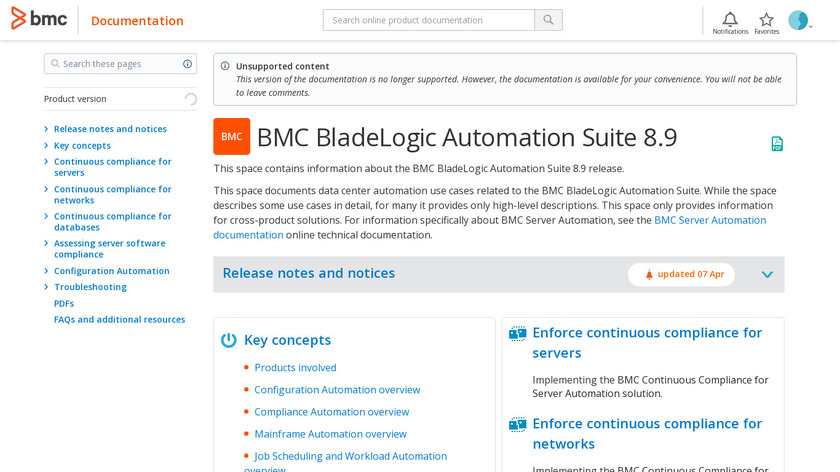
Task: Click the orange BMC product icon
Action: click(x=231, y=136)
